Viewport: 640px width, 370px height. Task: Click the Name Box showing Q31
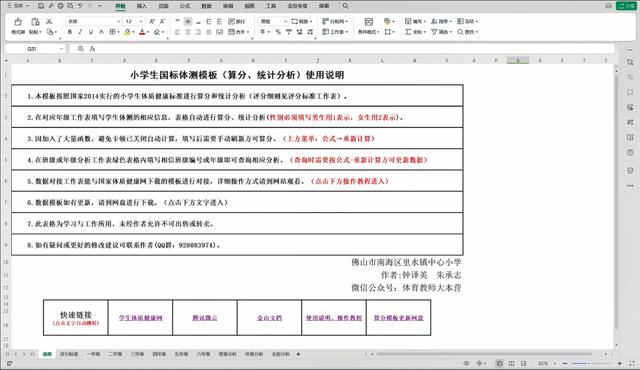[35, 49]
